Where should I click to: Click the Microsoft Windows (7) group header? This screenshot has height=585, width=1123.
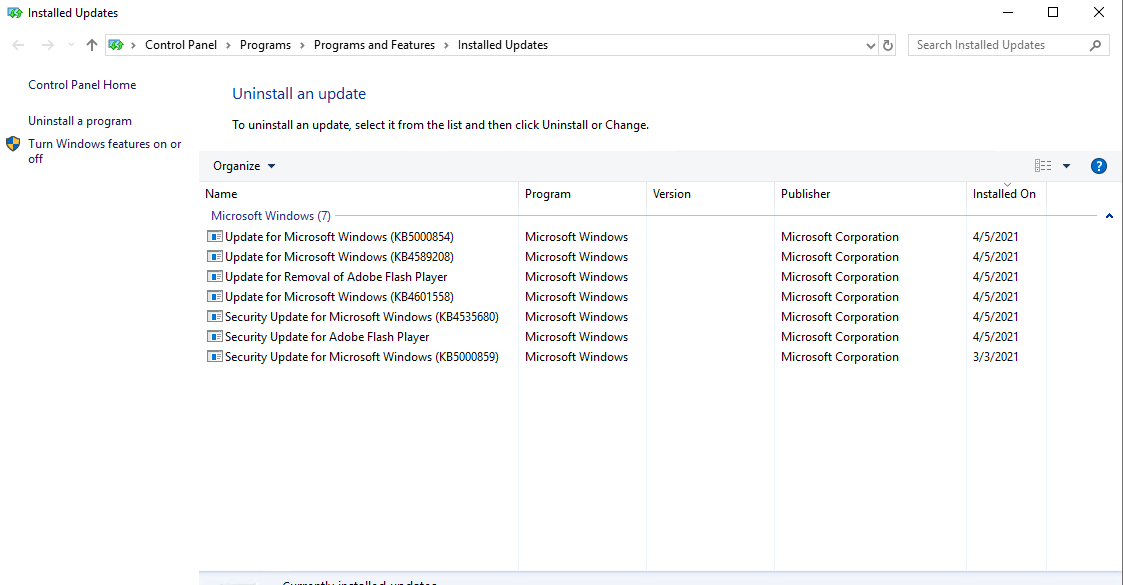[x=271, y=216]
